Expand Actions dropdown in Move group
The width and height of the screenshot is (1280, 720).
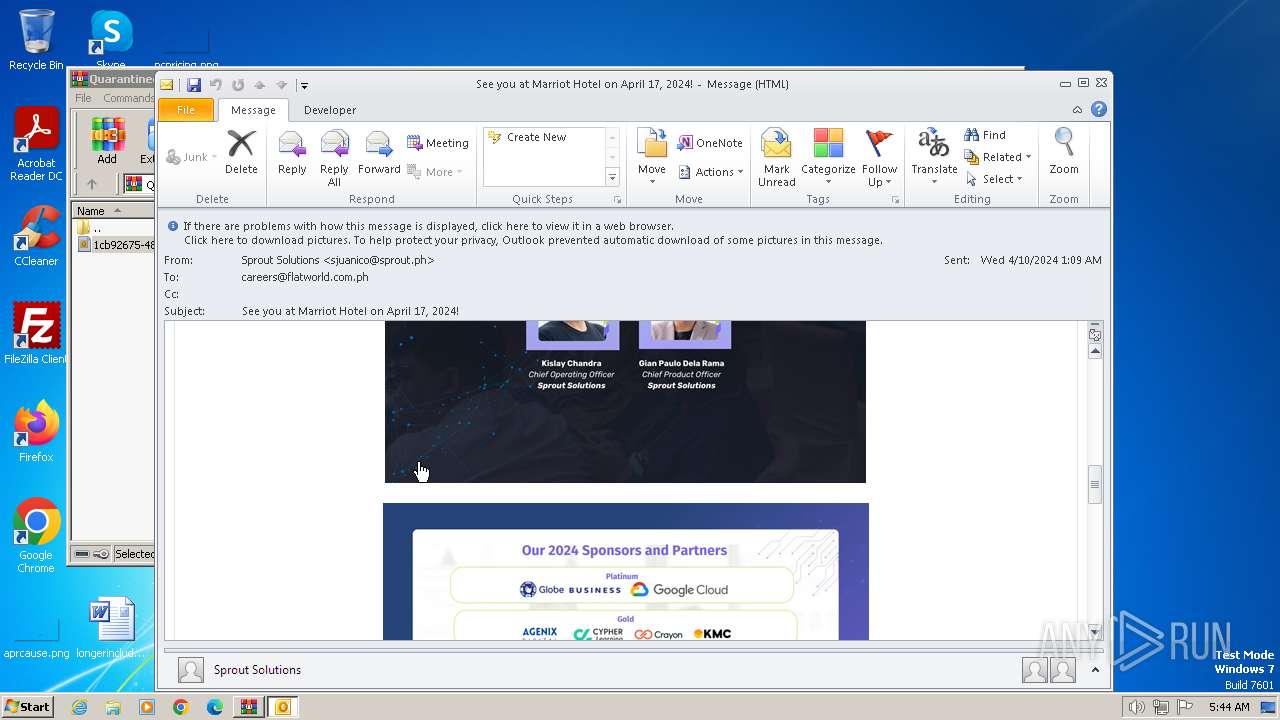(x=710, y=172)
